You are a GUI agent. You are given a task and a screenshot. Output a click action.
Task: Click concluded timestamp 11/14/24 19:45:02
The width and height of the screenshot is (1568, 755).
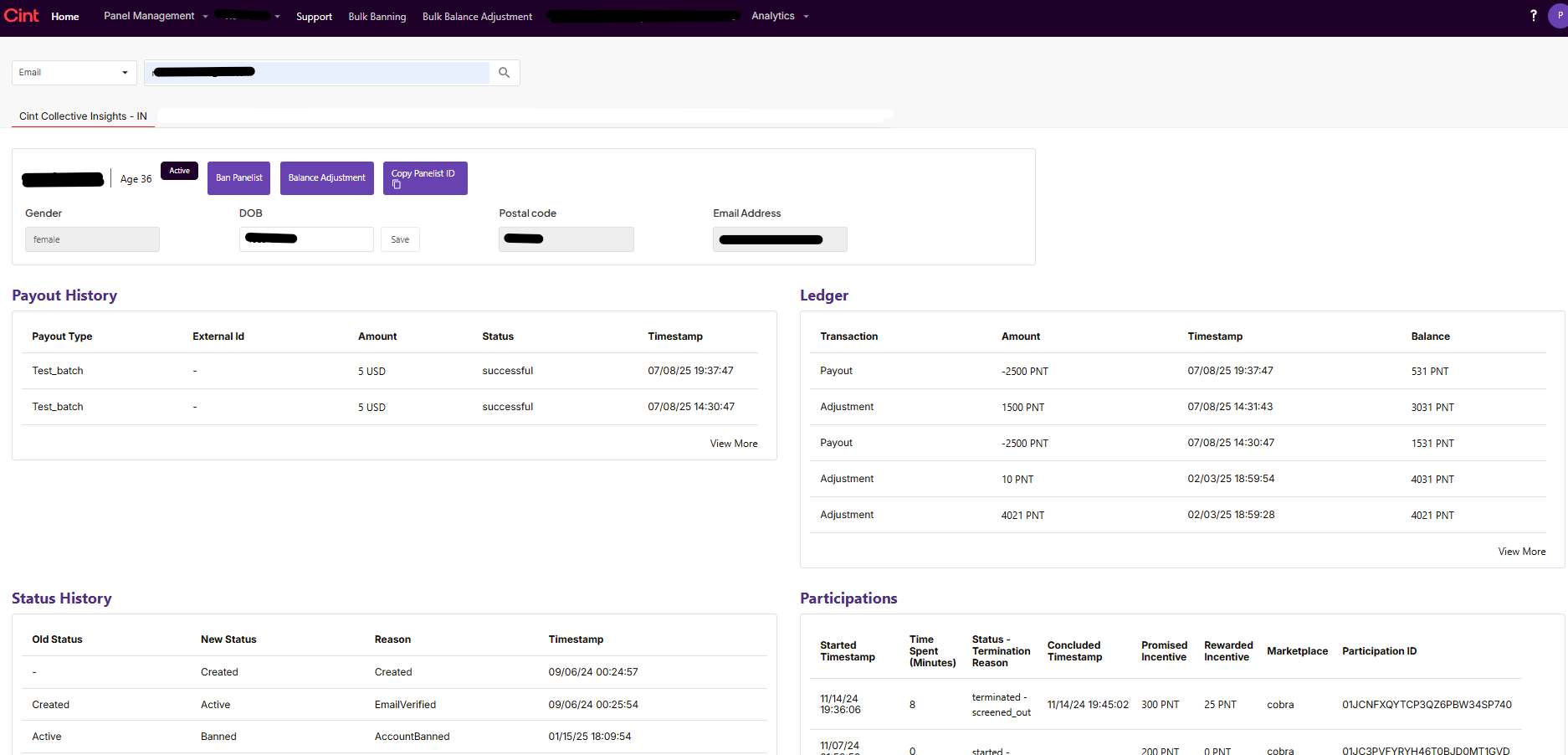click(1088, 705)
